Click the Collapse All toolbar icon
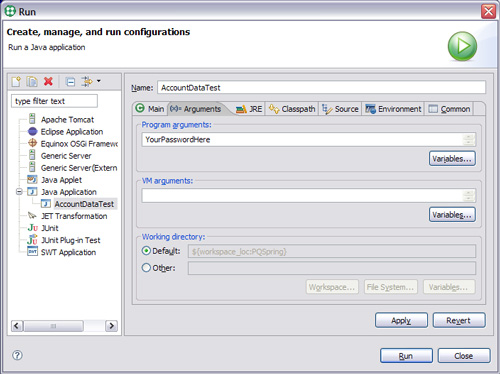500x374 pixels. coord(70,82)
